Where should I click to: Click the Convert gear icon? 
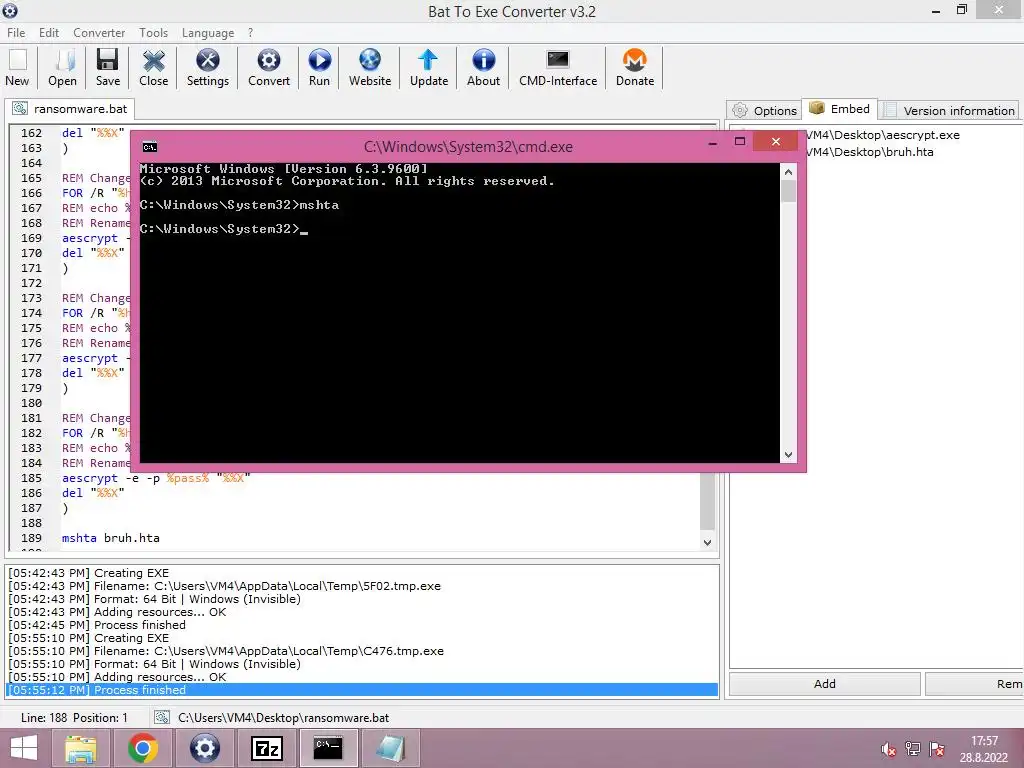tap(268, 68)
